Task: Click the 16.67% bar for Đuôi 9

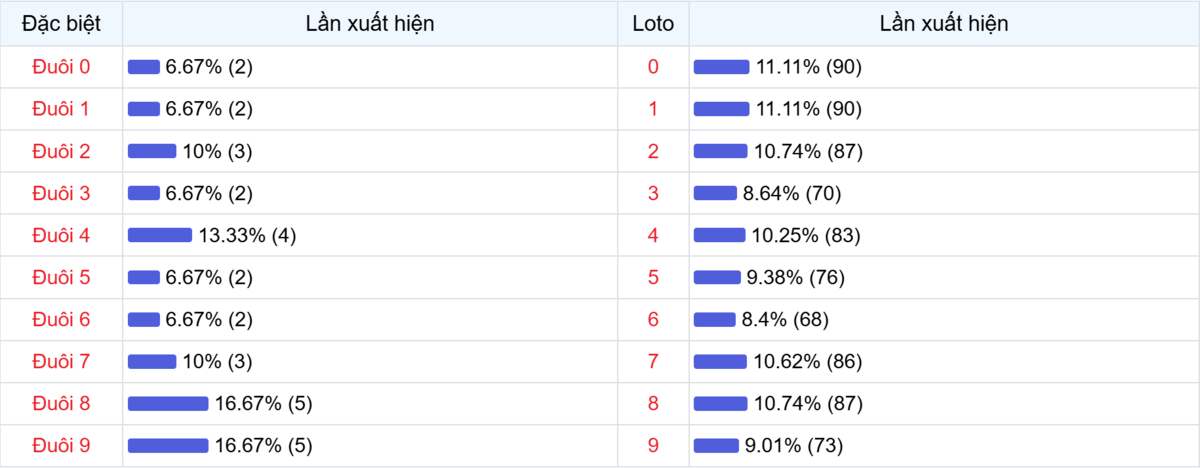Action: (168, 446)
